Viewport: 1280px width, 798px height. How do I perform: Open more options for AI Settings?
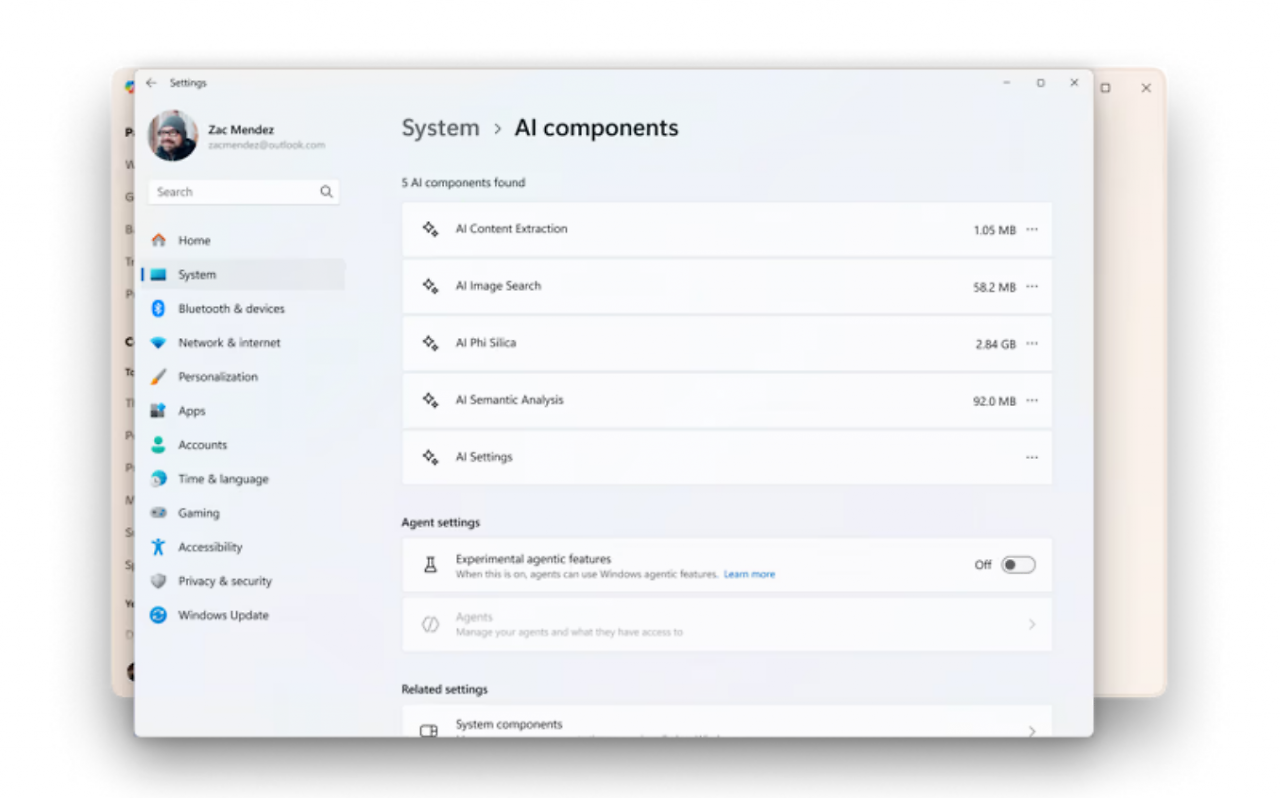point(1032,457)
